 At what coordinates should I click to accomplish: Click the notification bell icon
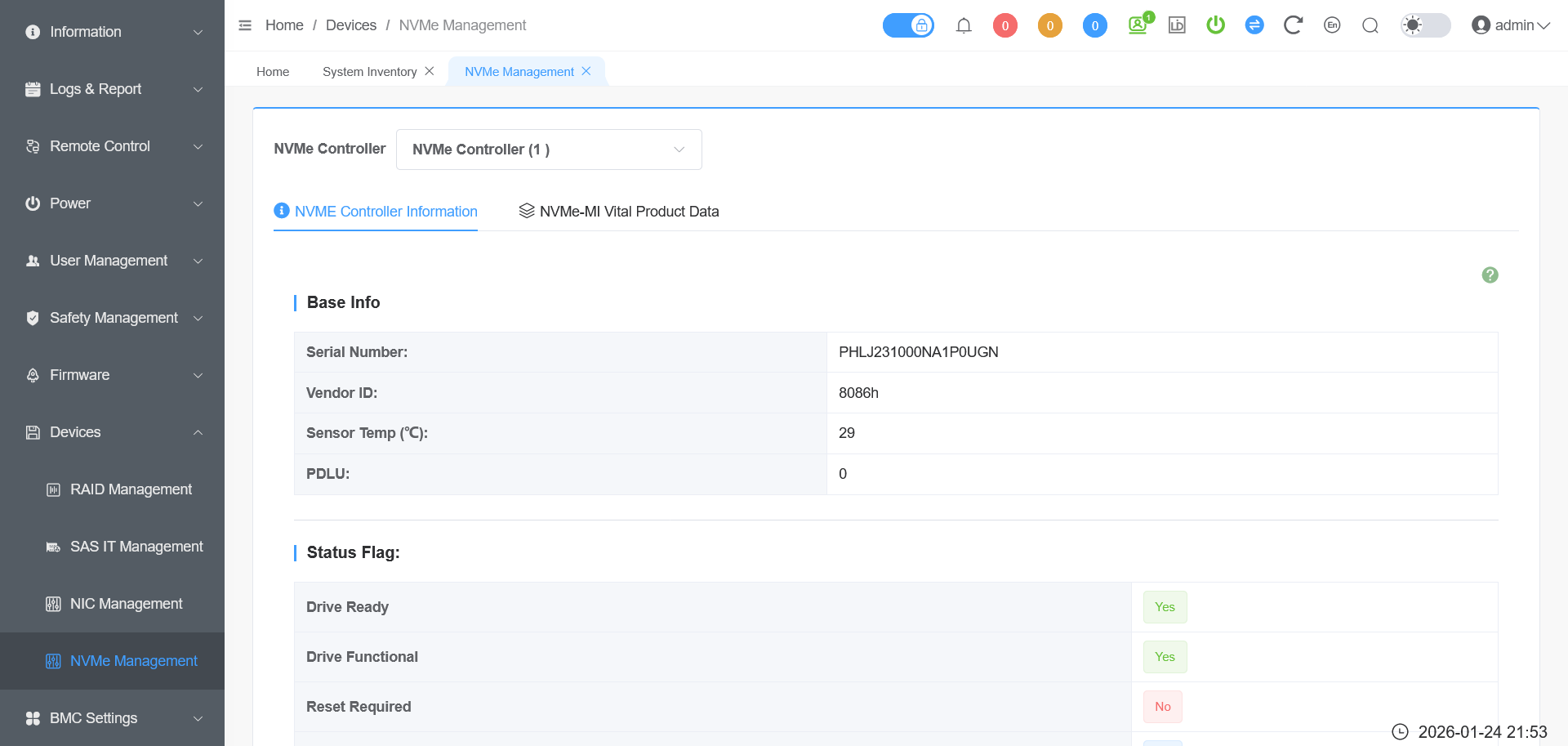tap(964, 25)
